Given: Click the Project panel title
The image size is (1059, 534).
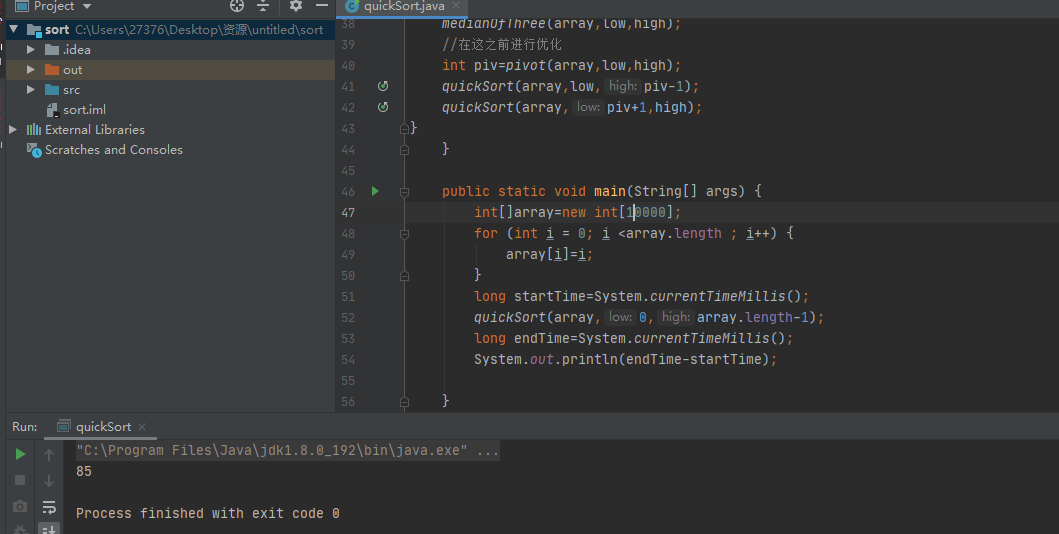Looking at the screenshot, I should (54, 6).
